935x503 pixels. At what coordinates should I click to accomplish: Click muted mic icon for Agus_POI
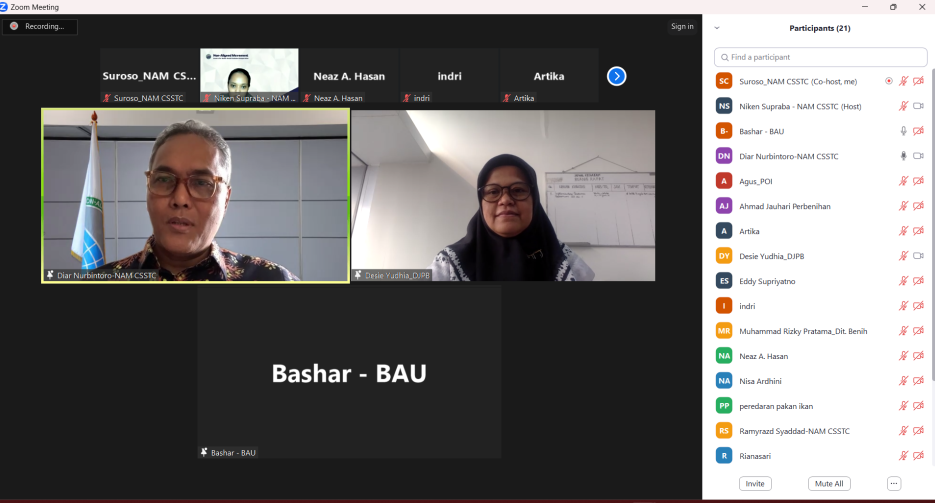click(903, 181)
